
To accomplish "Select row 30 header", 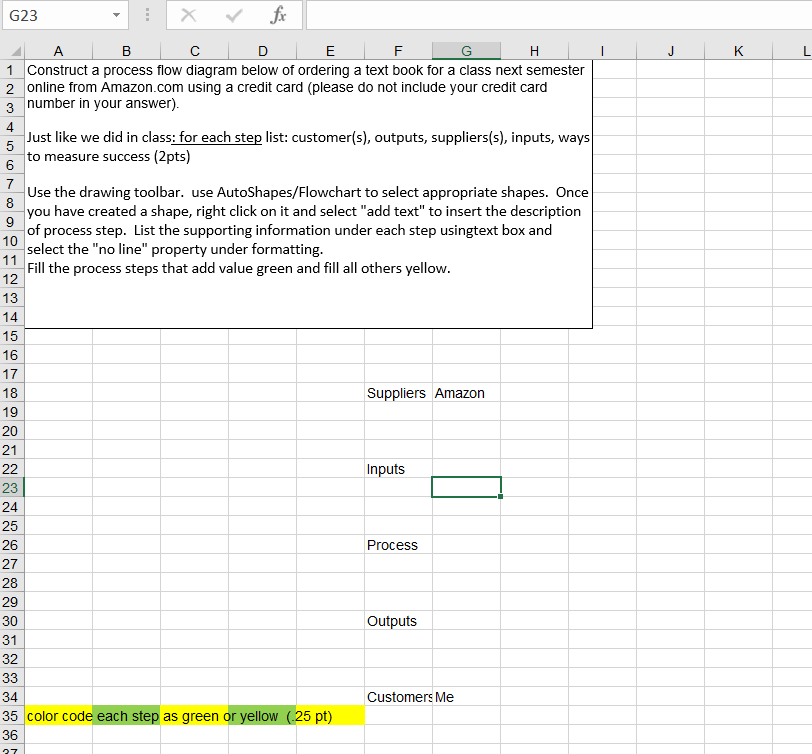I will 11,621.
